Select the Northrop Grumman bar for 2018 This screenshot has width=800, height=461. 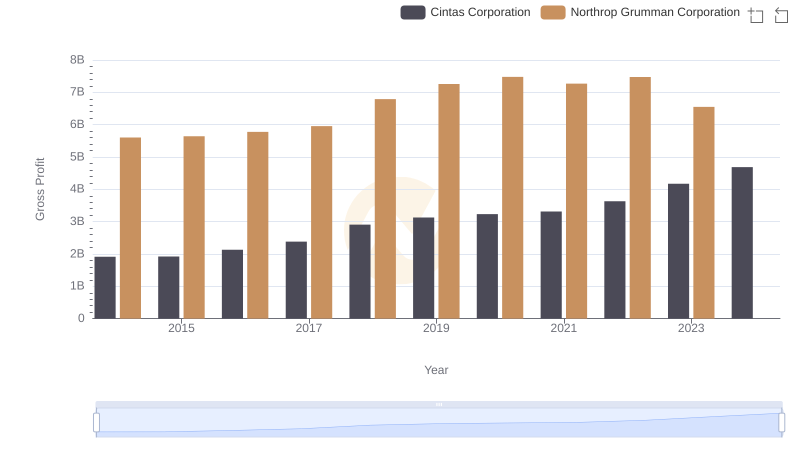point(385,209)
